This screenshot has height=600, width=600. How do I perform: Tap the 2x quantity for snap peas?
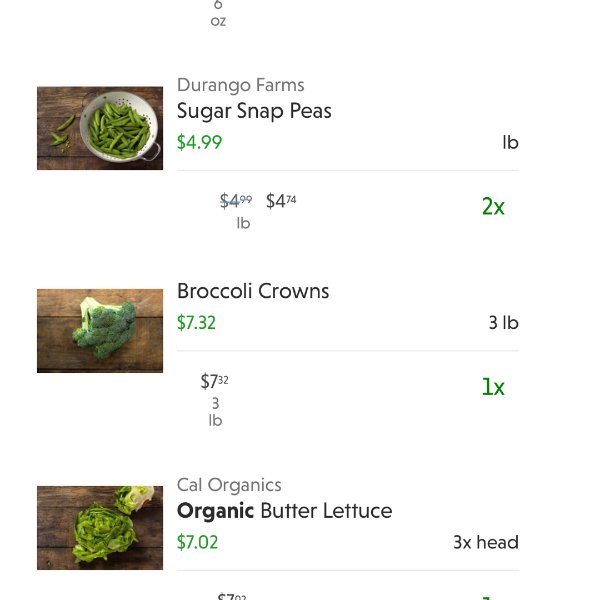pyautogui.click(x=493, y=207)
